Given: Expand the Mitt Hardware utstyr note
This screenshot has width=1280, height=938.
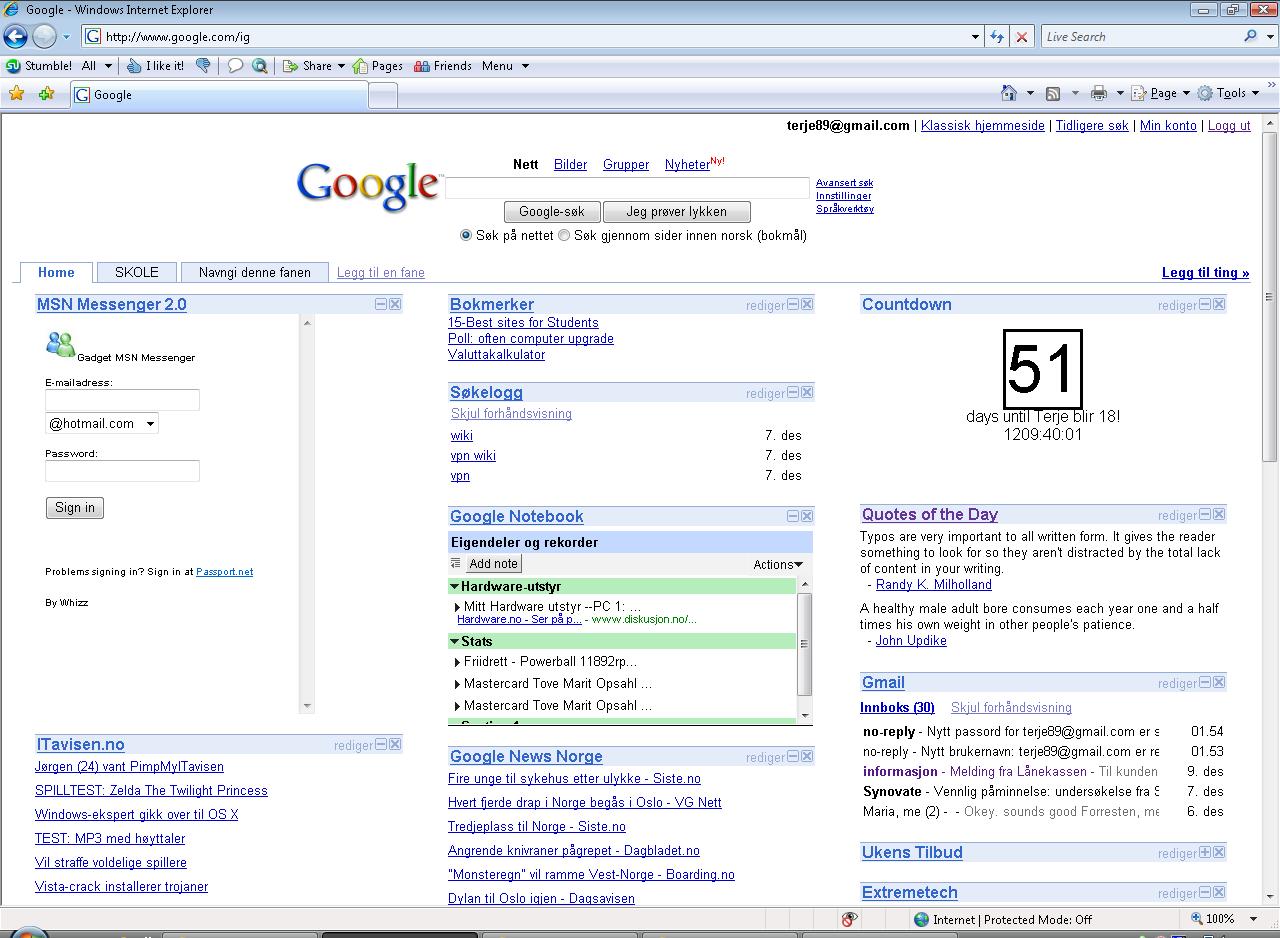Looking at the screenshot, I should [457, 607].
